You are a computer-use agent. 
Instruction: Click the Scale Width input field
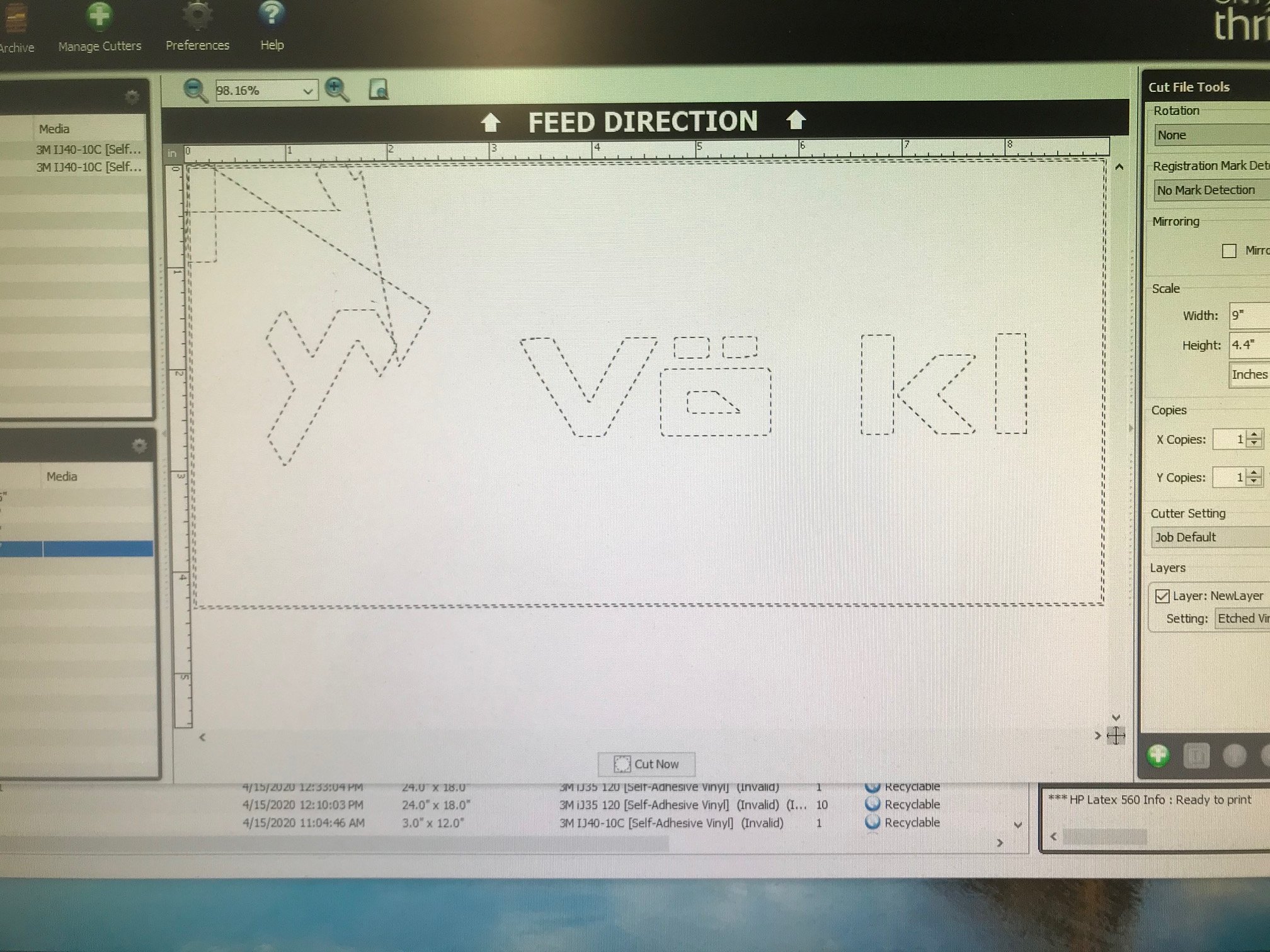coord(1249,315)
